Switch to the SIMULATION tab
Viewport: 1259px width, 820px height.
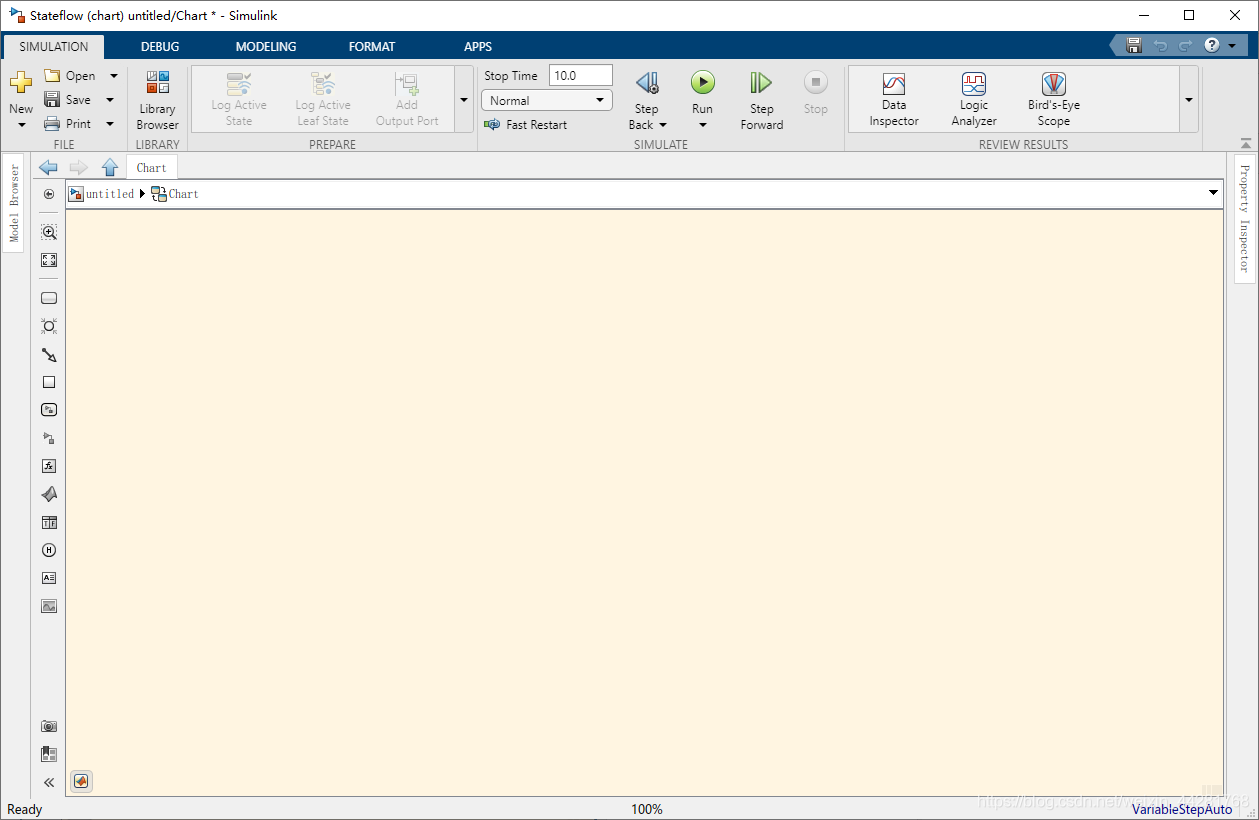tap(54, 46)
